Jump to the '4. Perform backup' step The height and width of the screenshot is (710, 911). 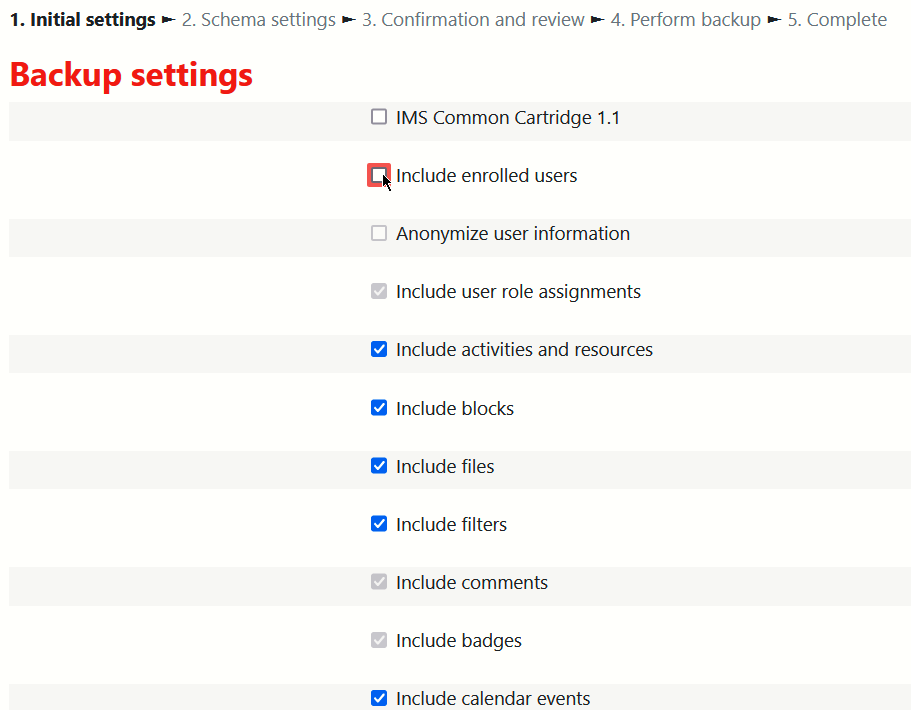pos(685,20)
